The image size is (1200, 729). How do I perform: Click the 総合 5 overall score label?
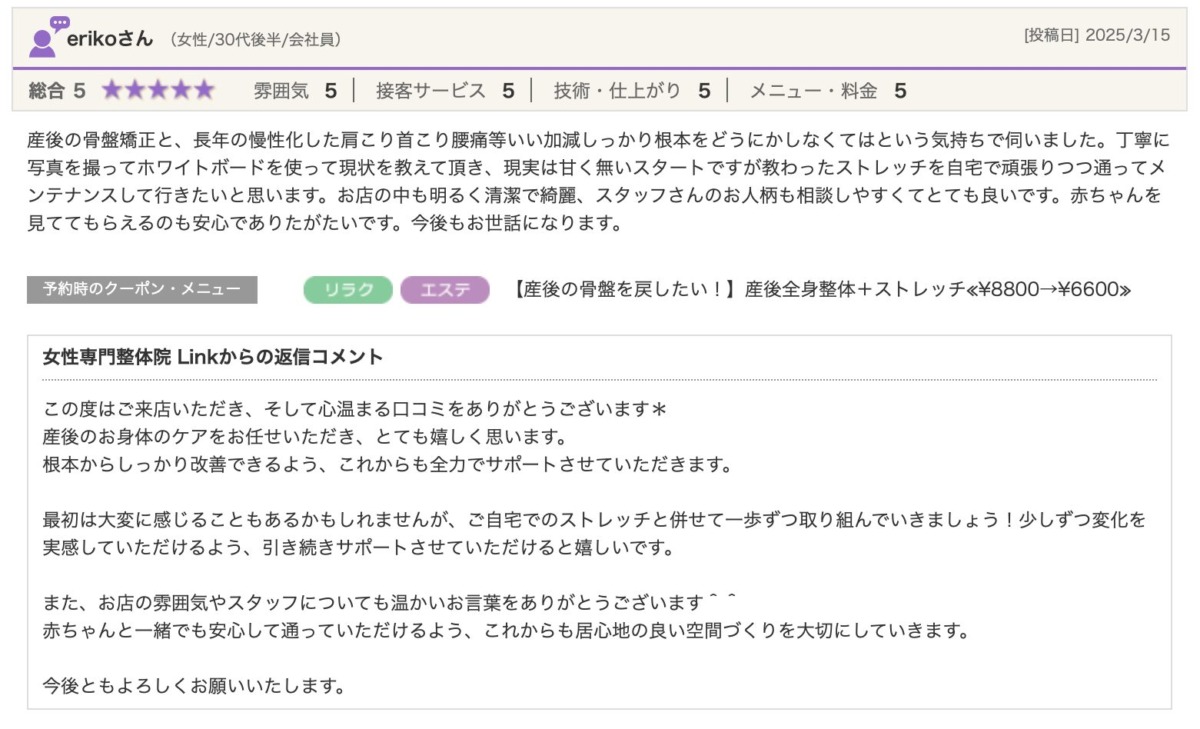click(57, 91)
